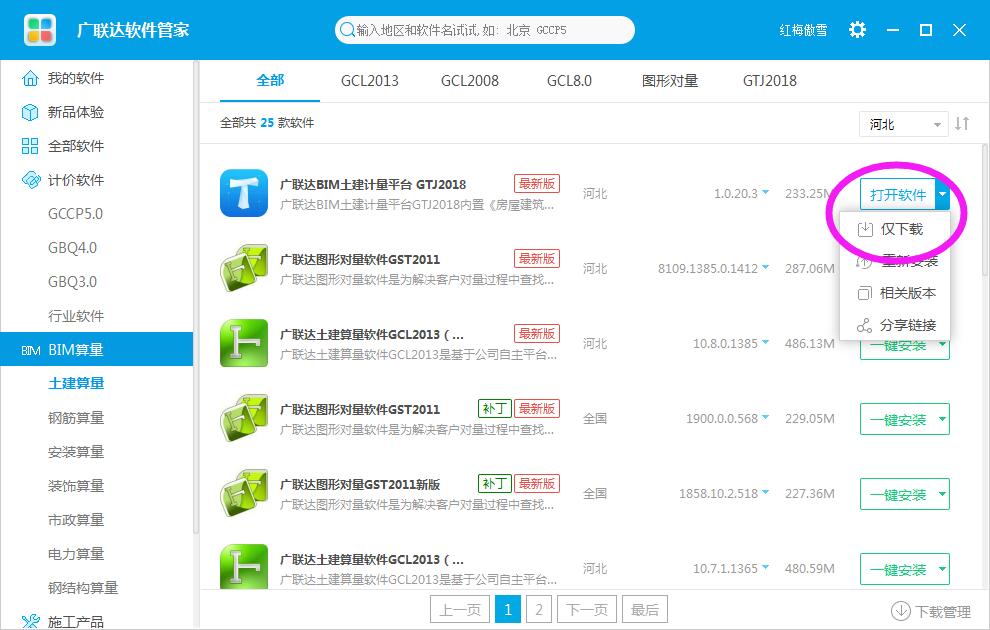Open install options arrow for 10.7.1.1365 row
Screen dimensions: 990x630
(x=942, y=569)
